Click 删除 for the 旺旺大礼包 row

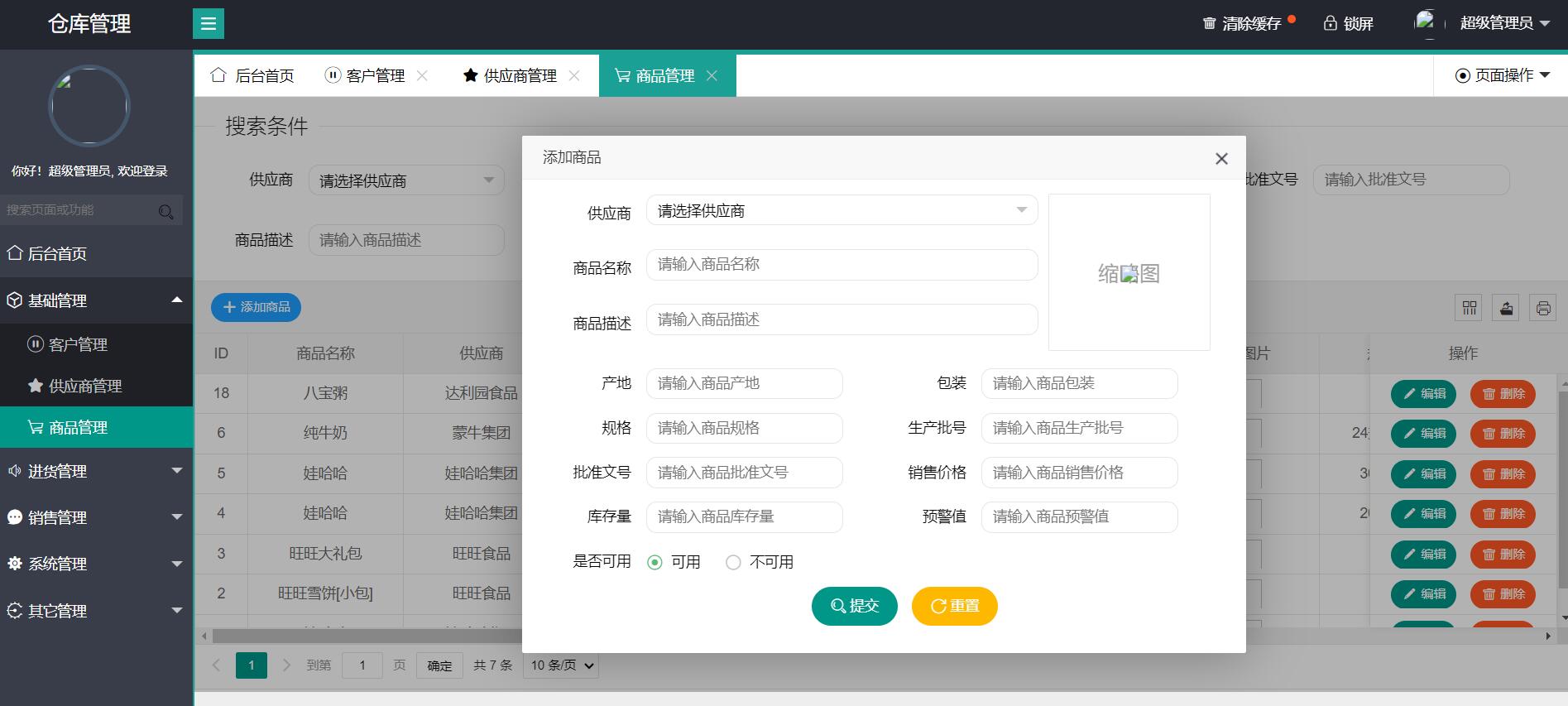click(x=1503, y=555)
